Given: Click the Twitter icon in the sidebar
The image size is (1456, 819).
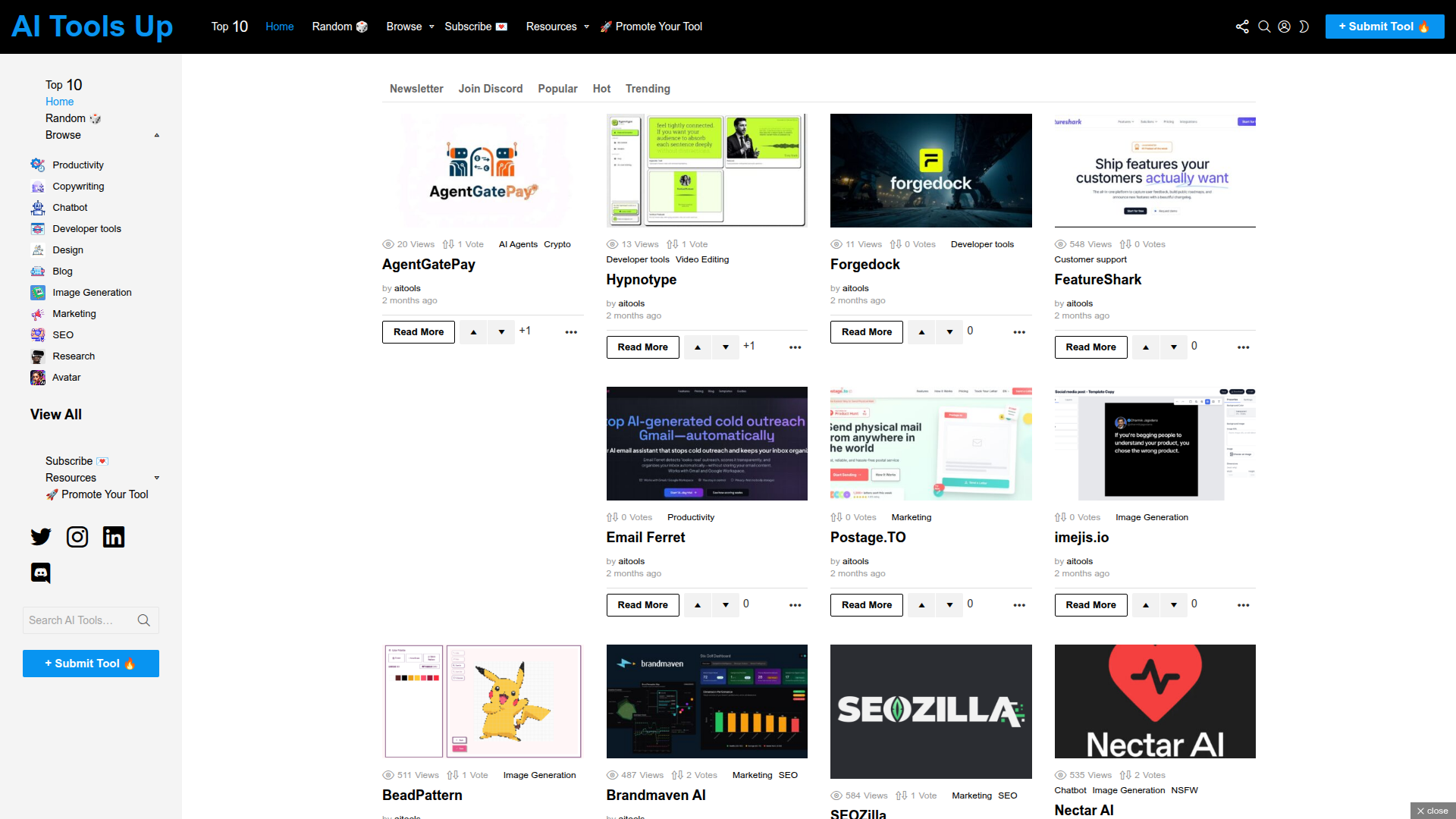Looking at the screenshot, I should tap(41, 537).
